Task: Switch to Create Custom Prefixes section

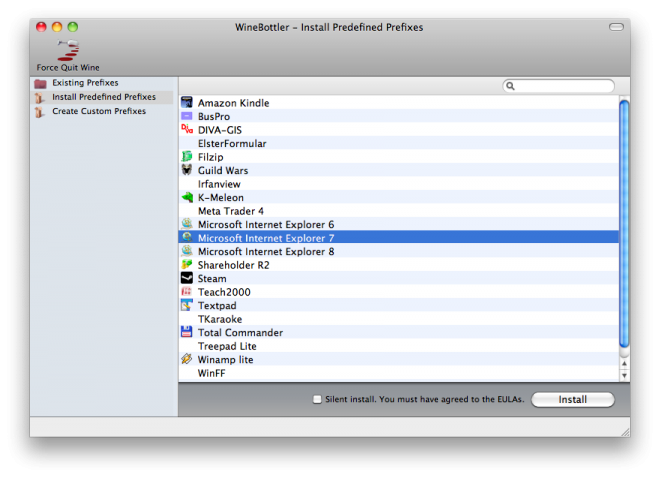Action: point(98,111)
